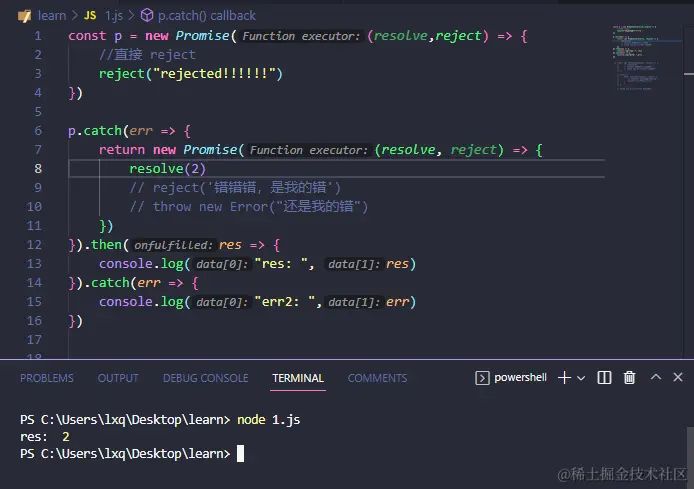Screen dimensions: 694x489
Task: Click the commented reject('错错错, 是我的错') line
Action: pos(235,188)
